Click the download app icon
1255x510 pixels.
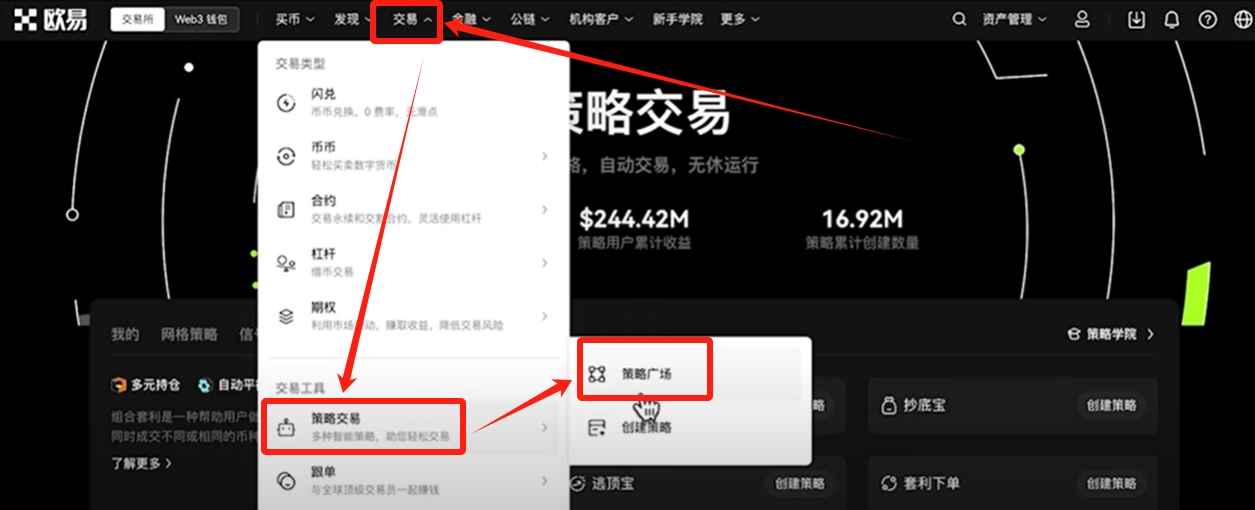click(x=1135, y=19)
